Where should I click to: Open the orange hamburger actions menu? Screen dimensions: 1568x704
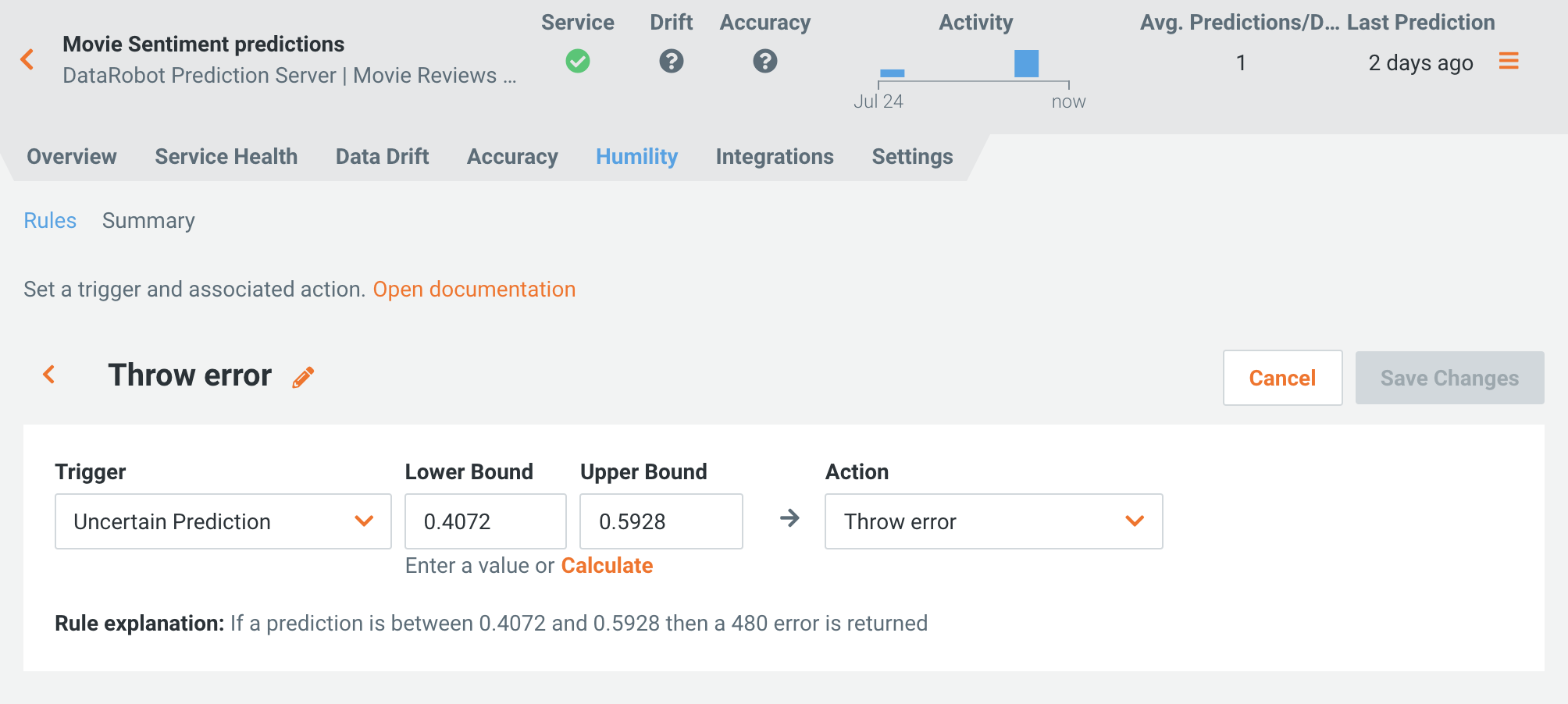point(1509,61)
